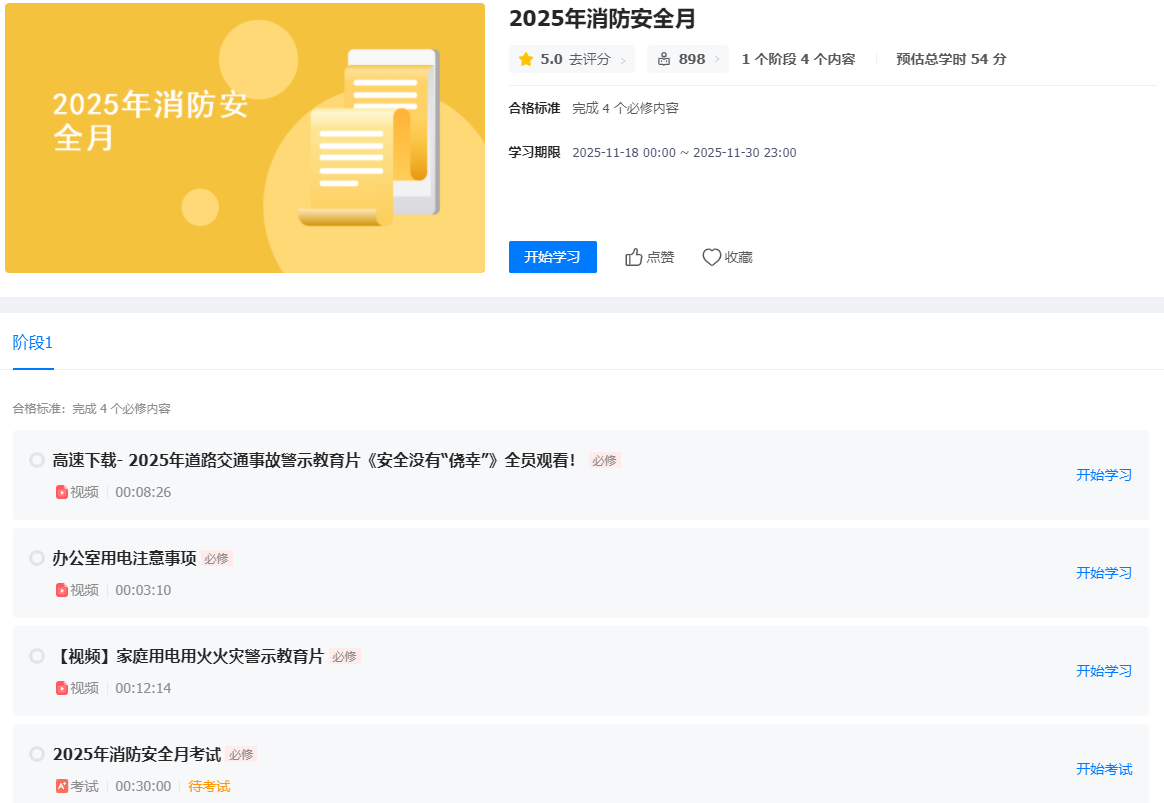Click the video icon under 家庭用电用火火灾警示教育片
The width and height of the screenshot is (1164, 803).
click(62, 688)
